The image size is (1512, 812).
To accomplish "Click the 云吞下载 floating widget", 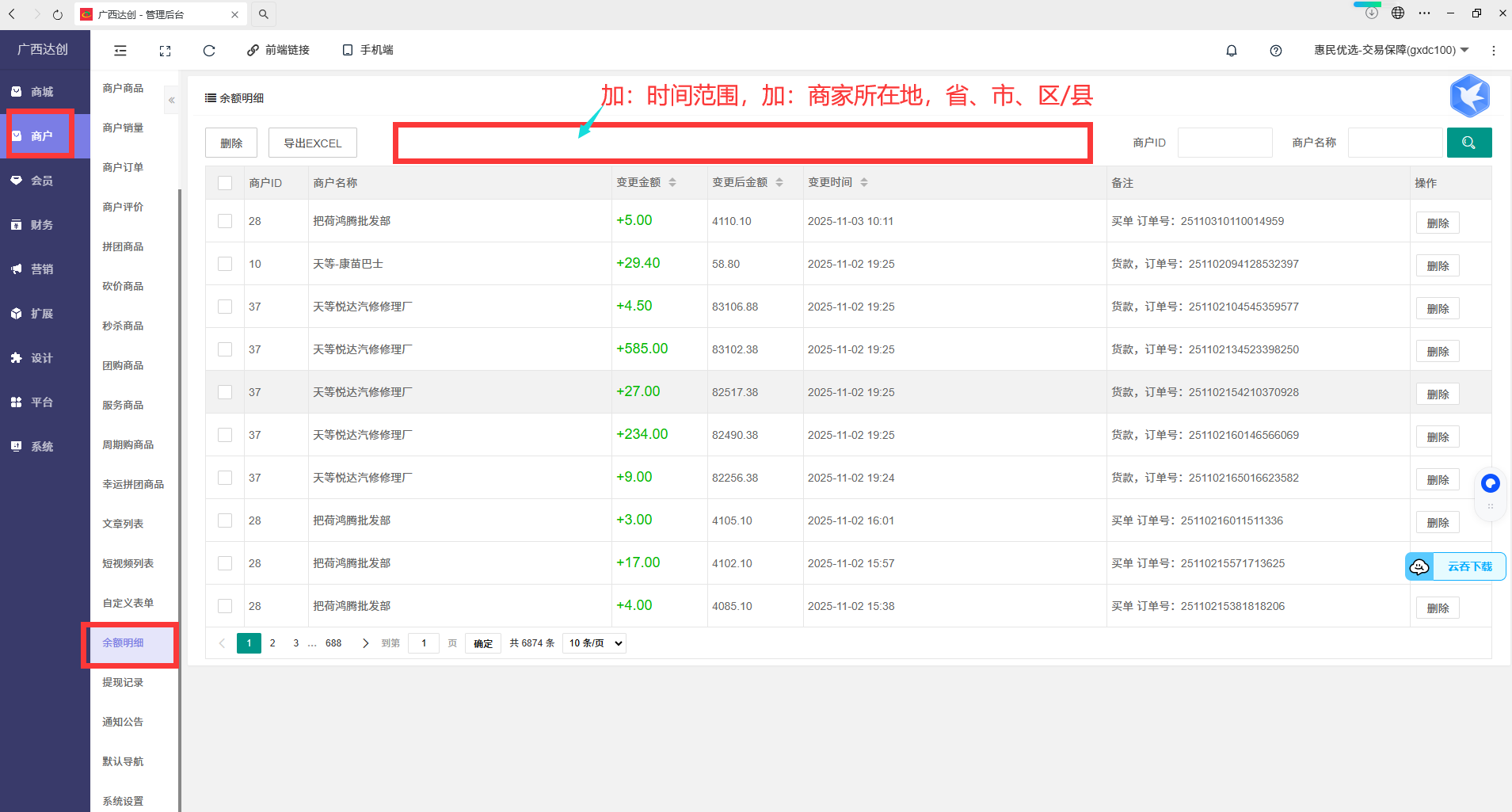I will click(1456, 566).
